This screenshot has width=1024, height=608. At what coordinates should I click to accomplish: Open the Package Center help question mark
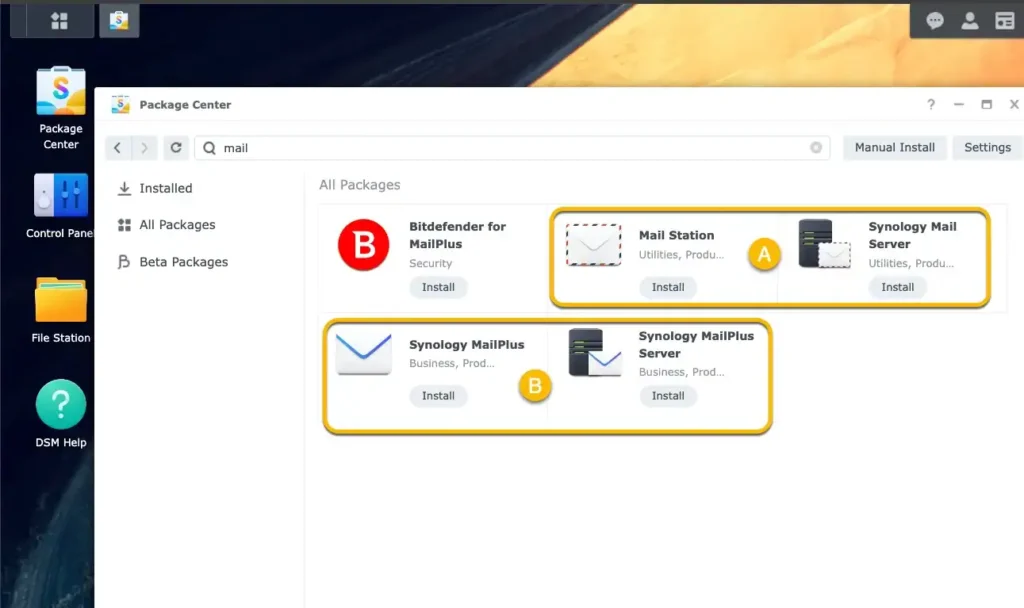pyautogui.click(x=931, y=104)
